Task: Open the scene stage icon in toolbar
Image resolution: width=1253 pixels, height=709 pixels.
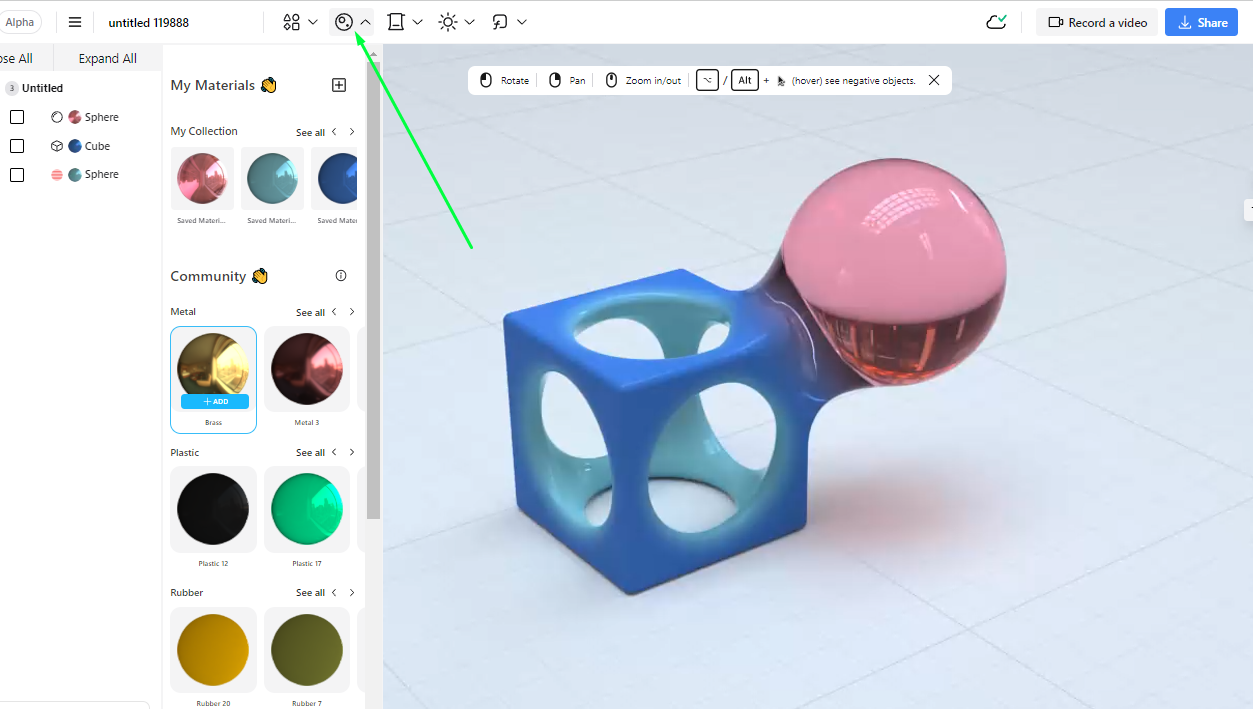Action: point(396,22)
